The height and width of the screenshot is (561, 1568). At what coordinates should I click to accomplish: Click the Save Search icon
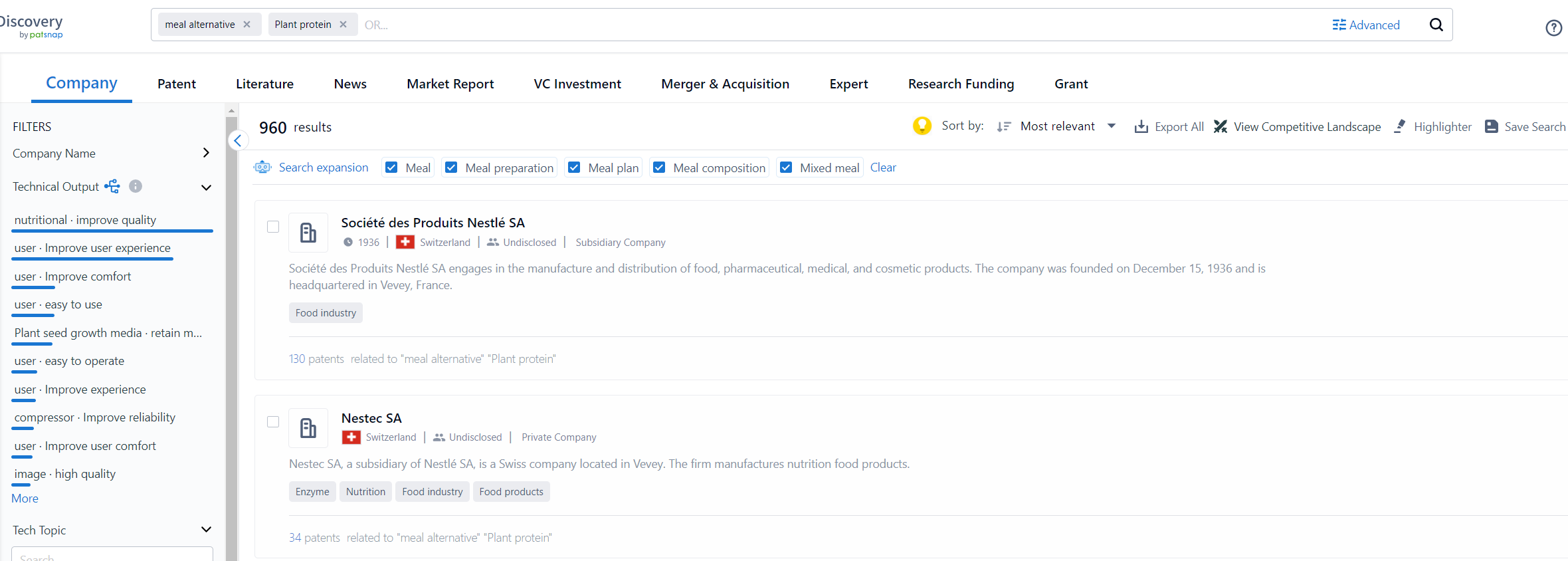tap(1492, 126)
